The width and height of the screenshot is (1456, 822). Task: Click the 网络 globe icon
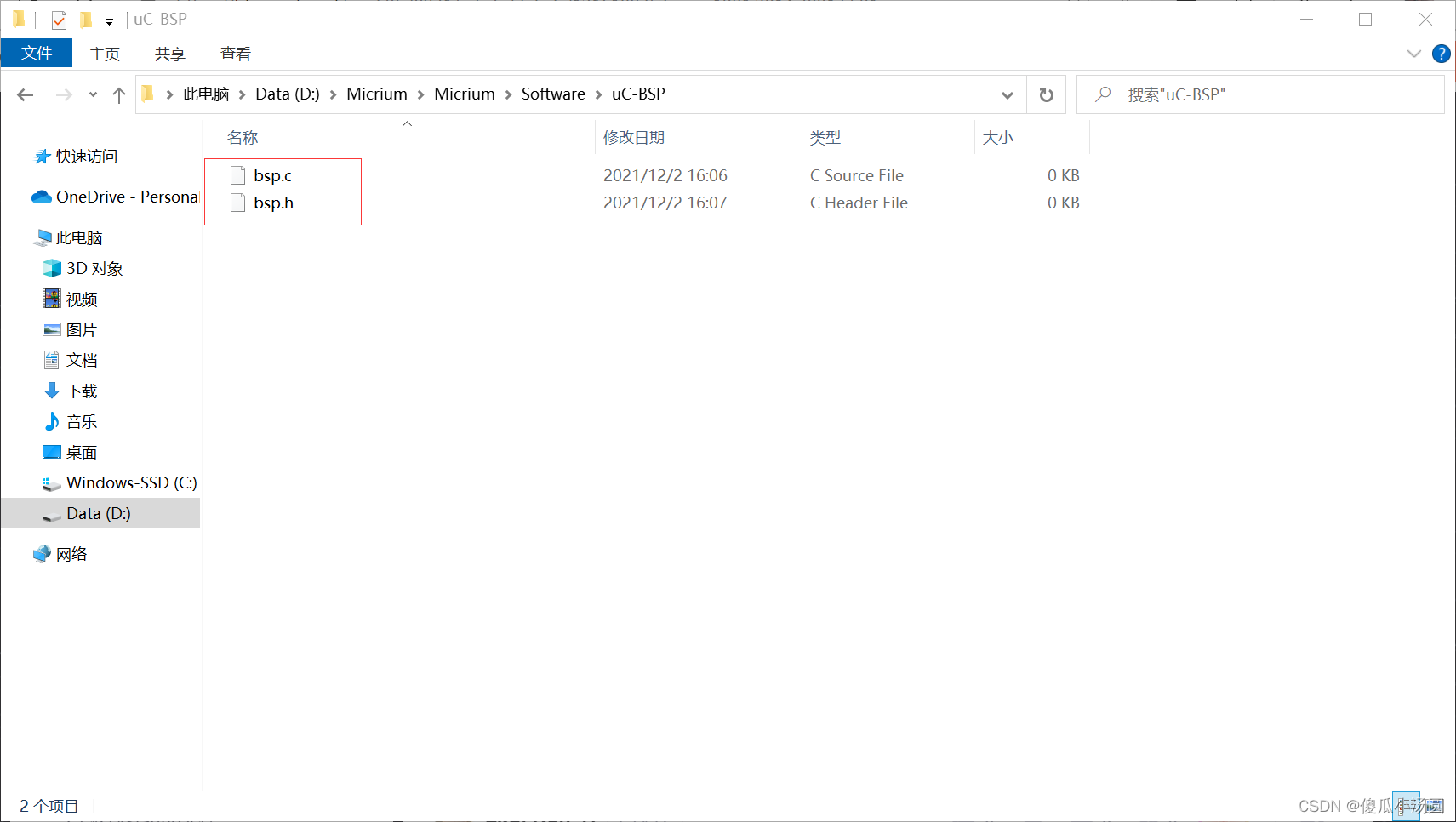coord(42,554)
